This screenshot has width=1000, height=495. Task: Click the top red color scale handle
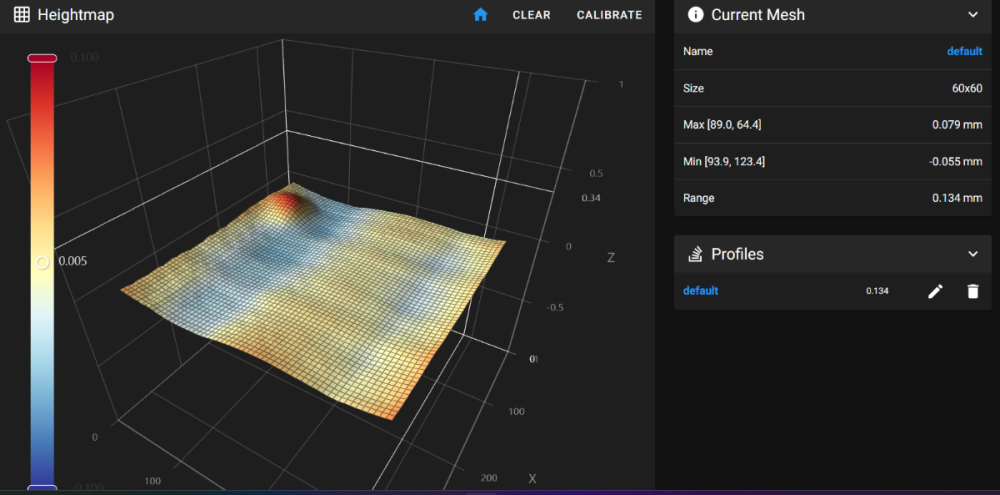(x=42, y=58)
